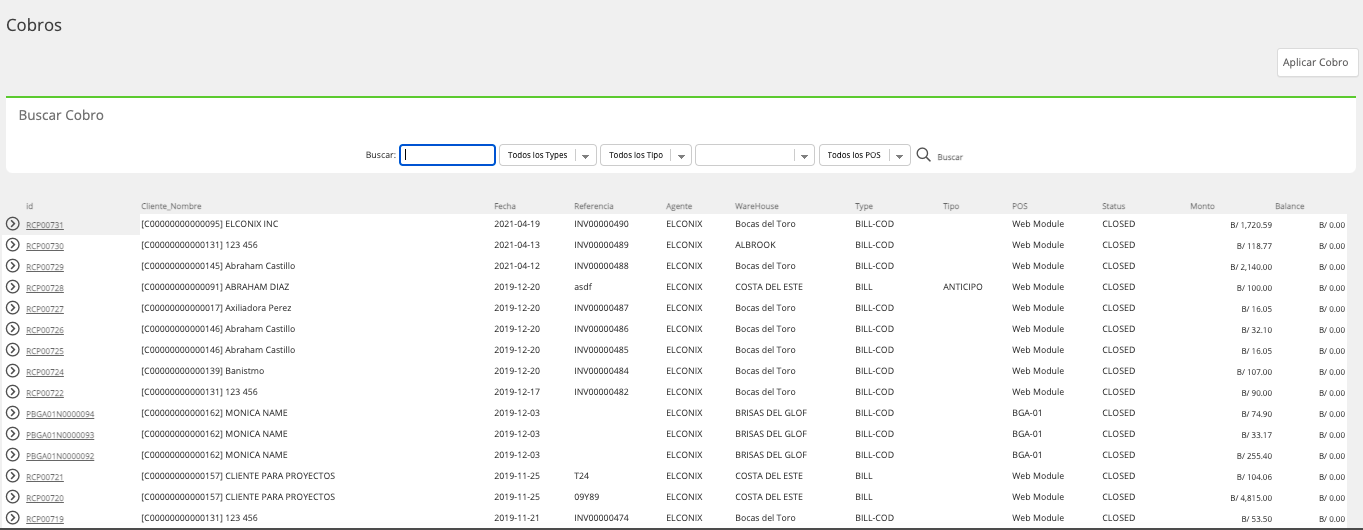Open row arrow icon for RCP00720
1363x530 pixels.
pos(13,497)
